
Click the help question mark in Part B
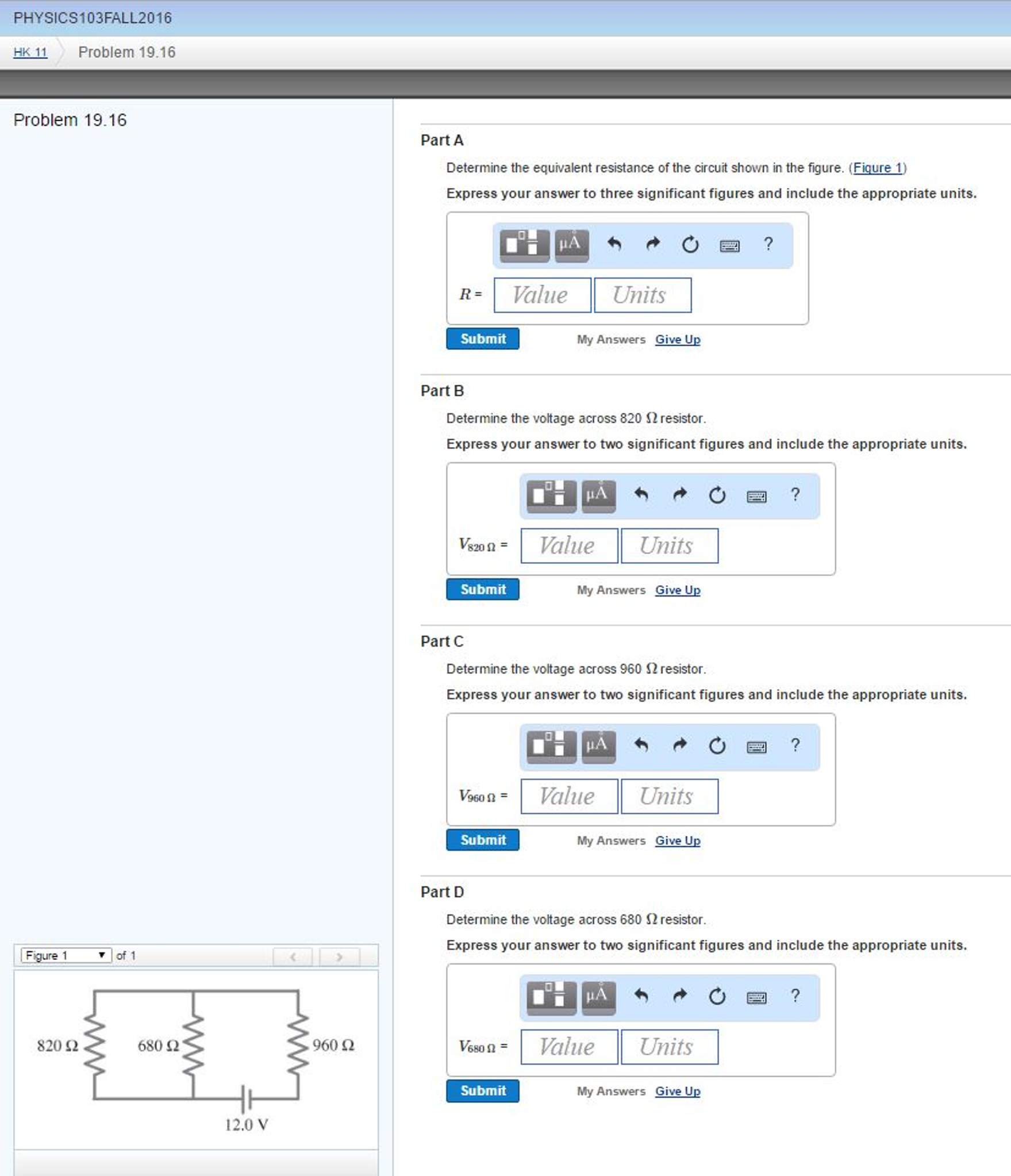[x=795, y=495]
